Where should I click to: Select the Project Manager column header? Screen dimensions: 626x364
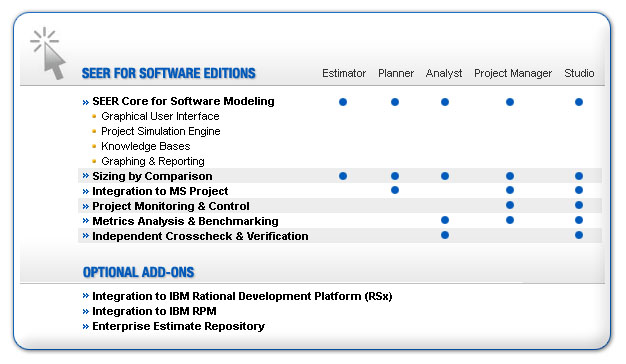click(513, 73)
